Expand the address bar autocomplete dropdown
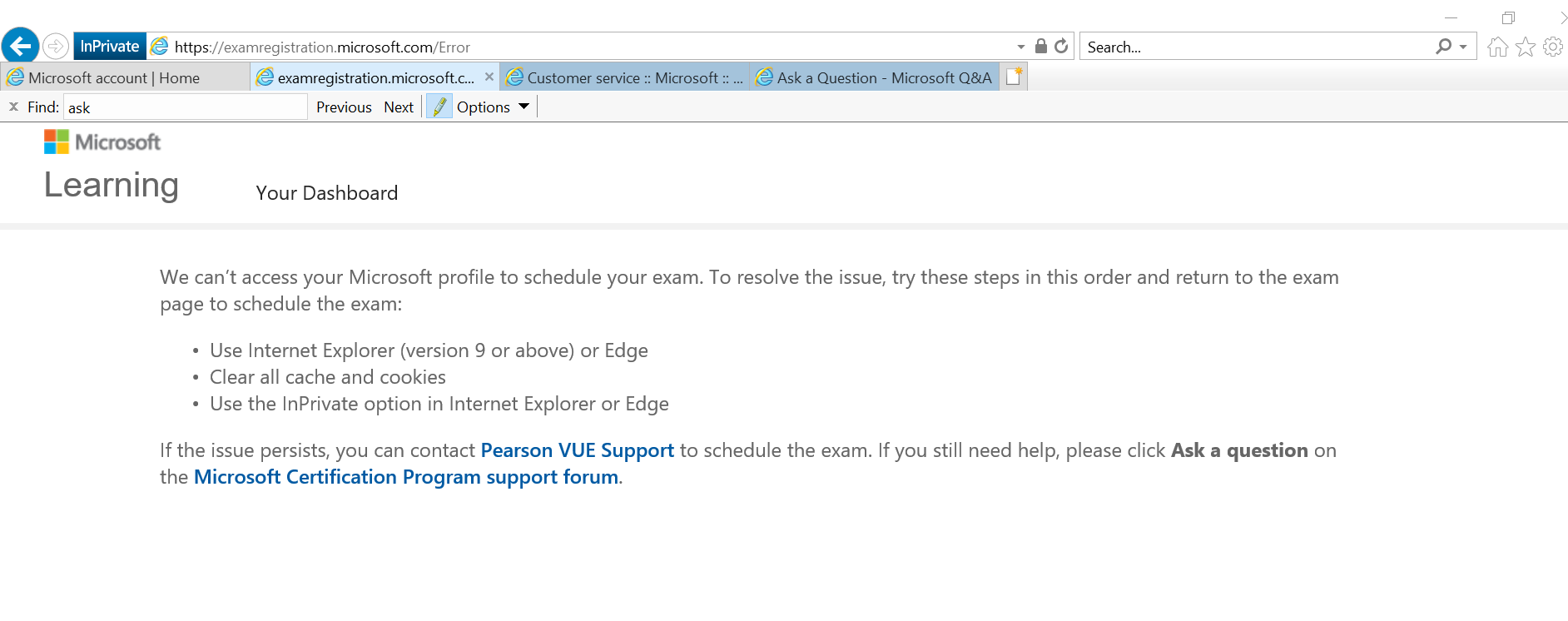1568x621 pixels. point(1021,47)
